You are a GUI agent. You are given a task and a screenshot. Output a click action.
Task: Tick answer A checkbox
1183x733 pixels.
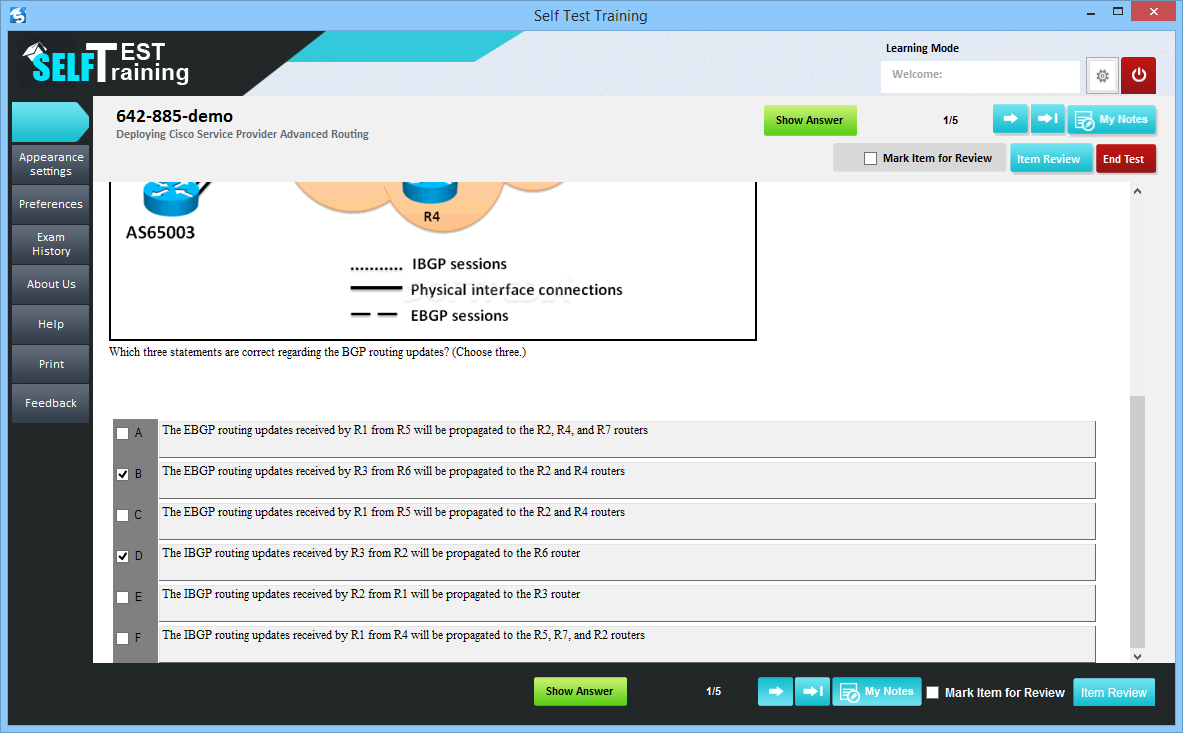pyautogui.click(x=122, y=434)
